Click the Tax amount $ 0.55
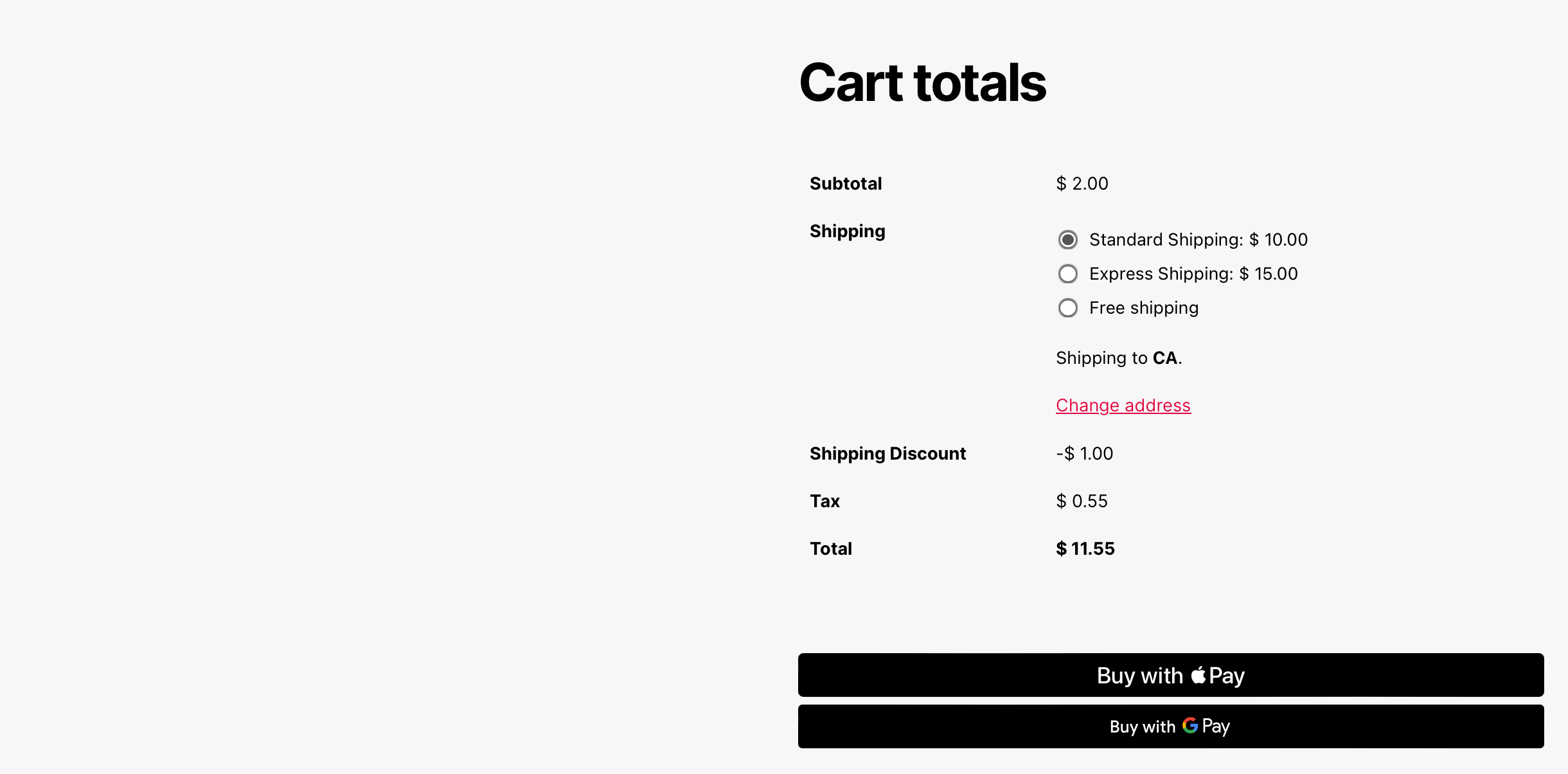Screen dimensions: 1568x774 pos(1082,501)
